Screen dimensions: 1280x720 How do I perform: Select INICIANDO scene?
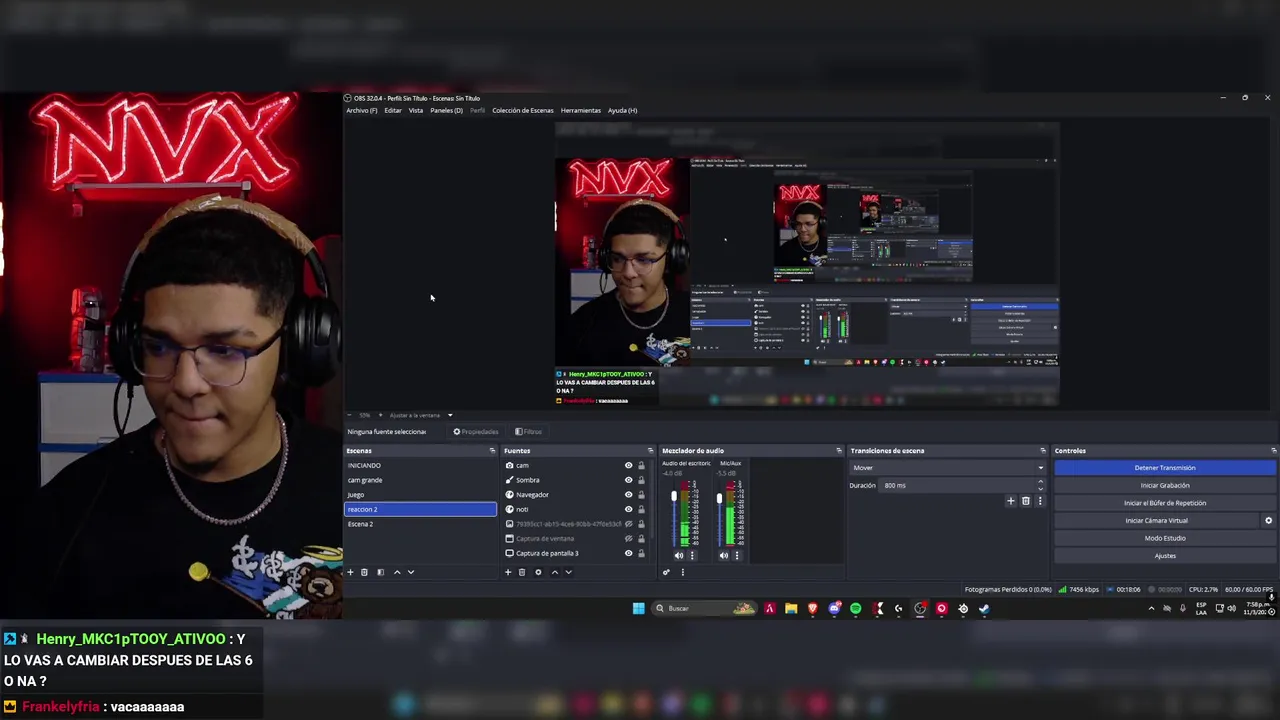[x=420, y=465]
